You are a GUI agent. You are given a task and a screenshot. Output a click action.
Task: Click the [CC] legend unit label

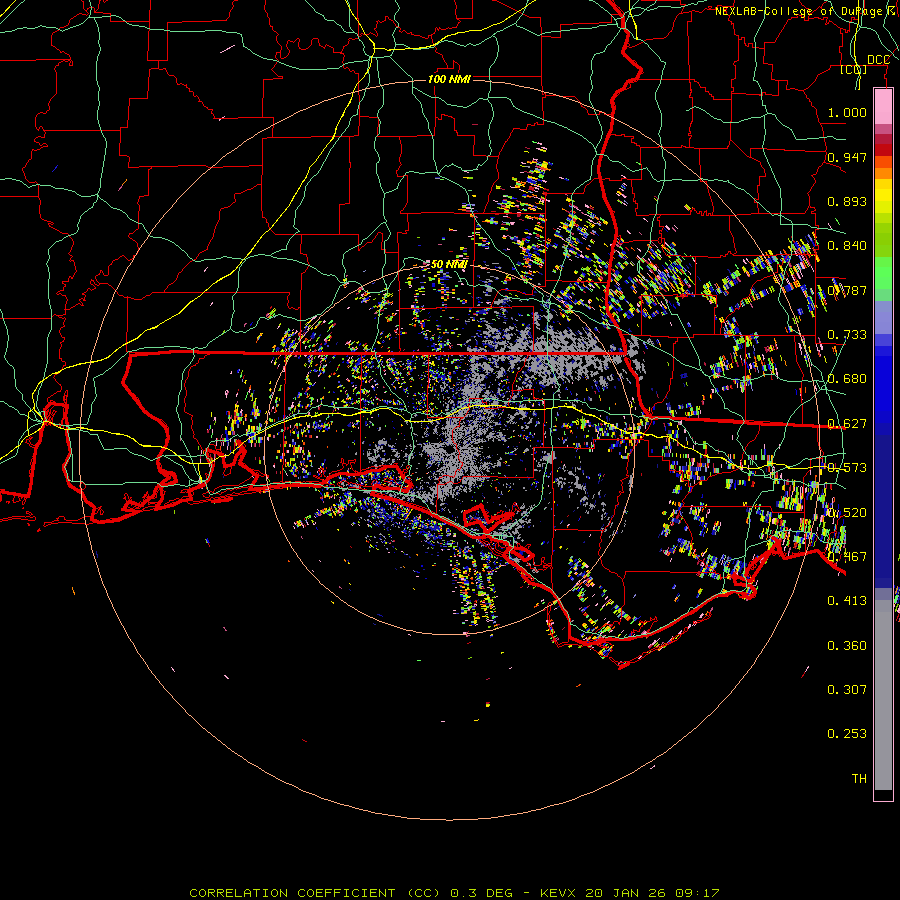[x=854, y=70]
